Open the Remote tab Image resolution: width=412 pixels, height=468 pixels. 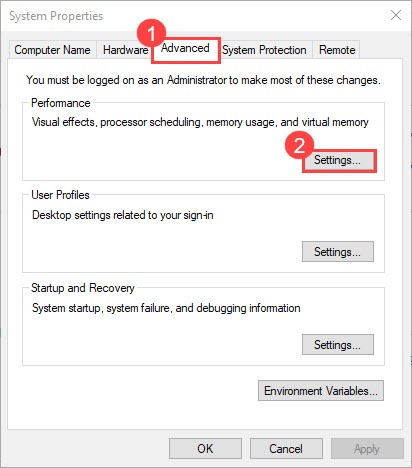coord(337,50)
